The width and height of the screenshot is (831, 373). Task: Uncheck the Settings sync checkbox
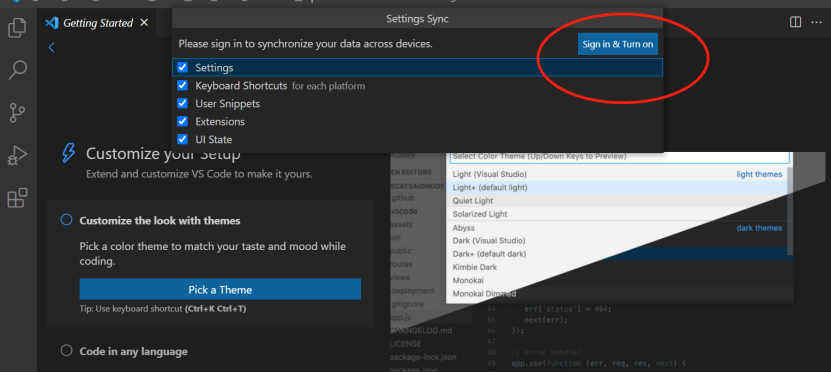182,67
